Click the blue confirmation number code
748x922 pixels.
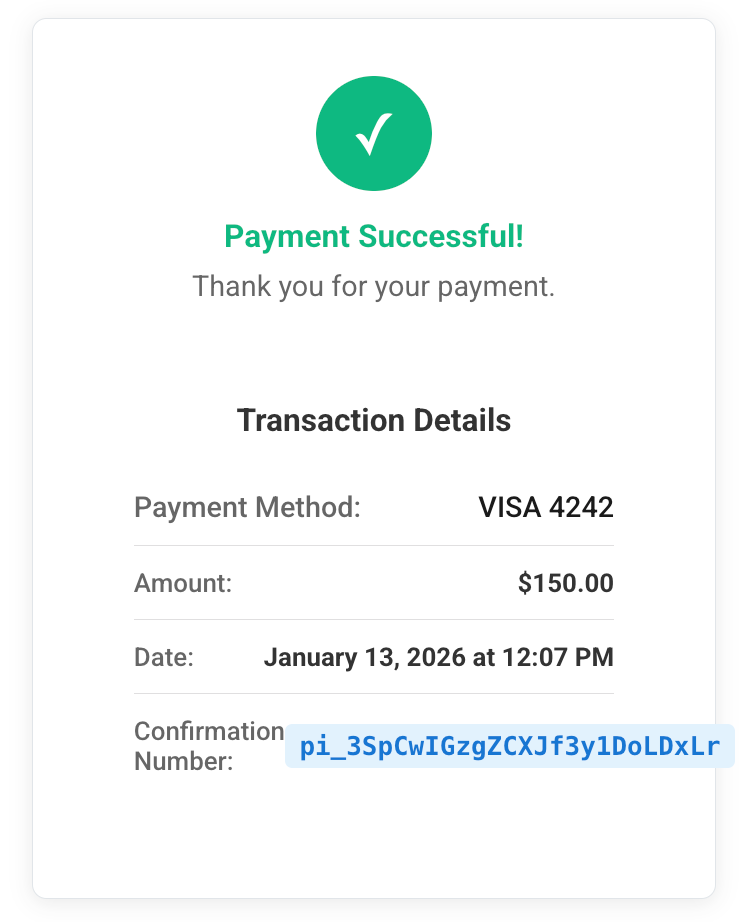[510, 747]
